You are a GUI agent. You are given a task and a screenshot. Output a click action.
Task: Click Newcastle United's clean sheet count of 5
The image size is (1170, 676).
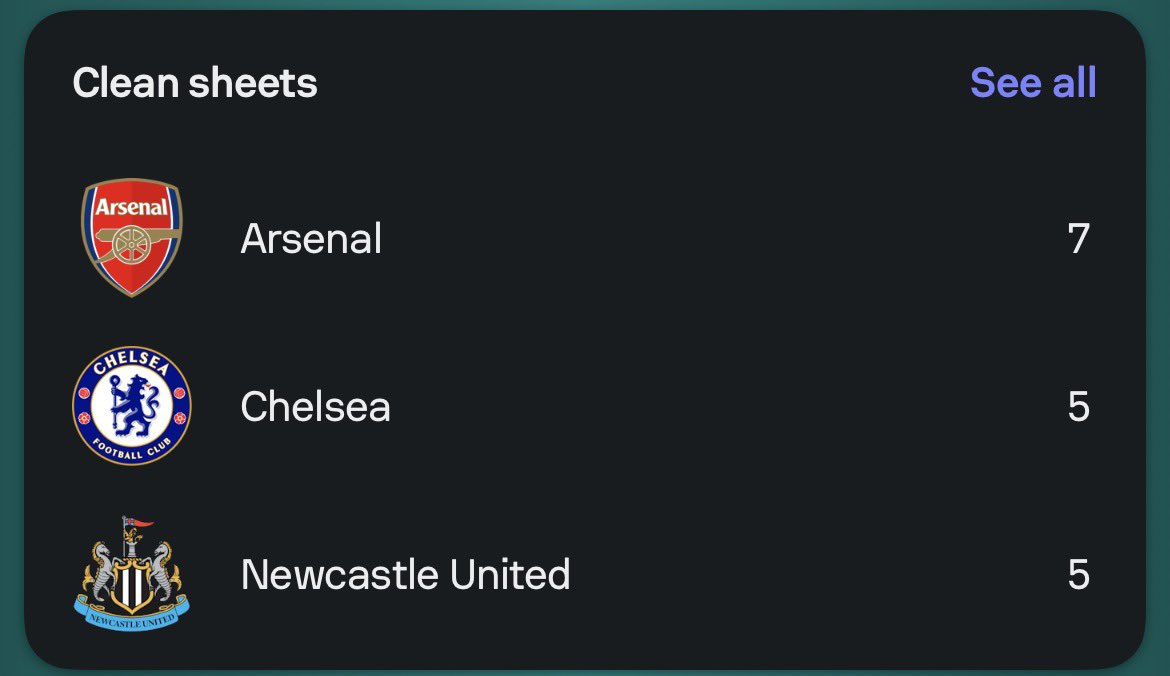pyautogui.click(x=1079, y=575)
